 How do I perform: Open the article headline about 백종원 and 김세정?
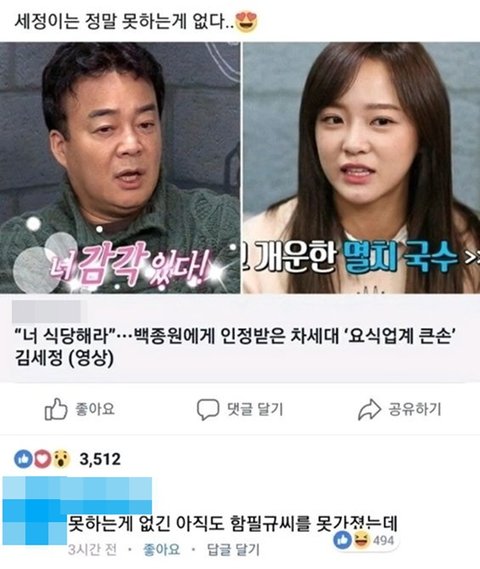pyautogui.click(x=235, y=348)
